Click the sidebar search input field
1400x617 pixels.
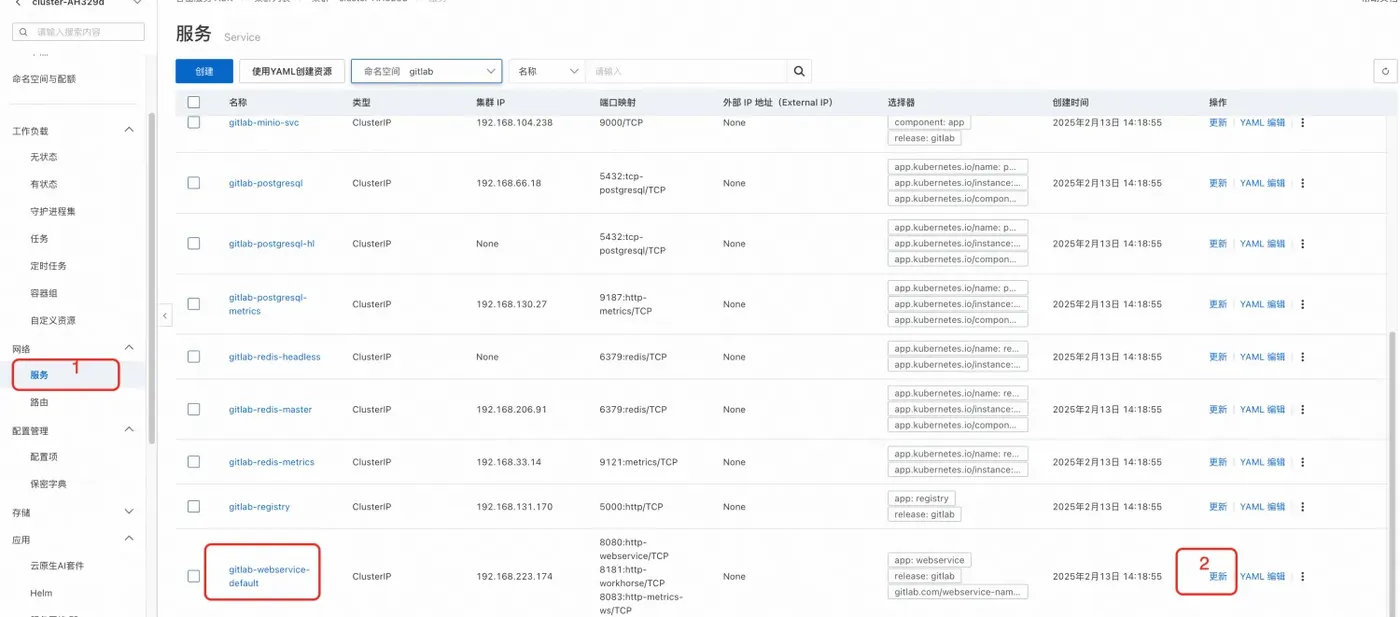point(78,32)
